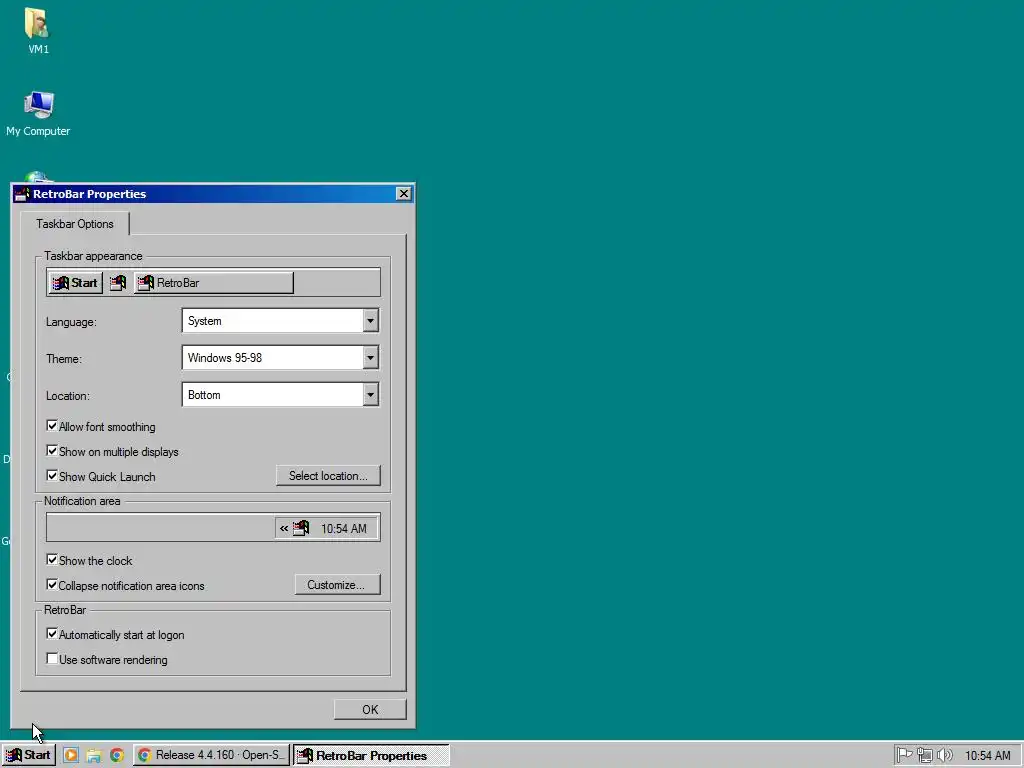The width and height of the screenshot is (1024, 768).
Task: Select the Taskbar Options tab
Action: pyautogui.click(x=74, y=224)
